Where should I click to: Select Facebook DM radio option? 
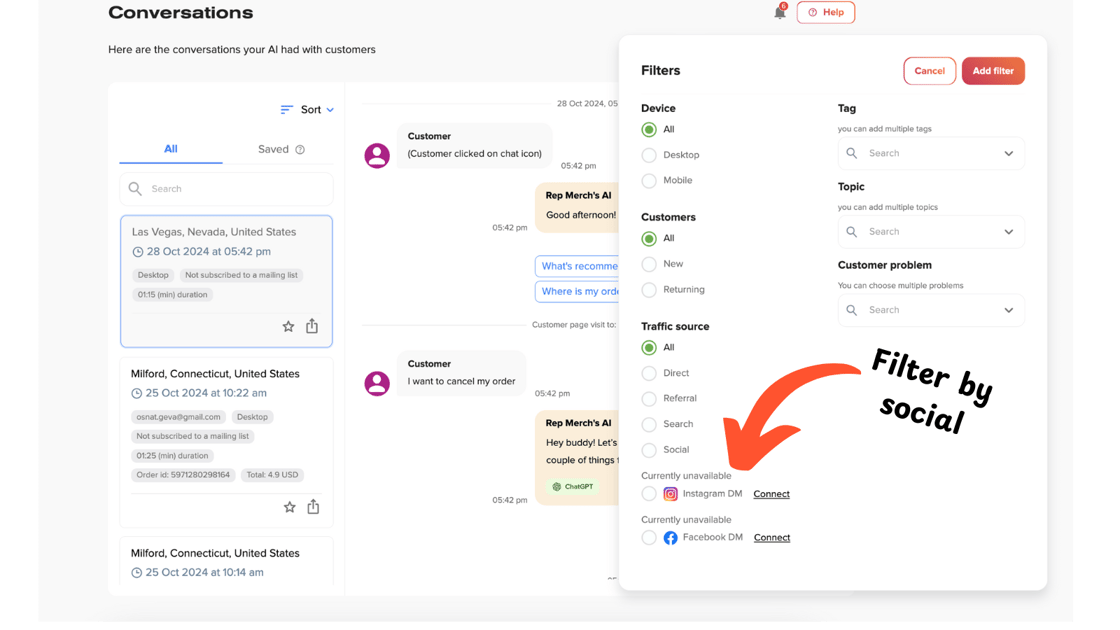pyautogui.click(x=649, y=538)
